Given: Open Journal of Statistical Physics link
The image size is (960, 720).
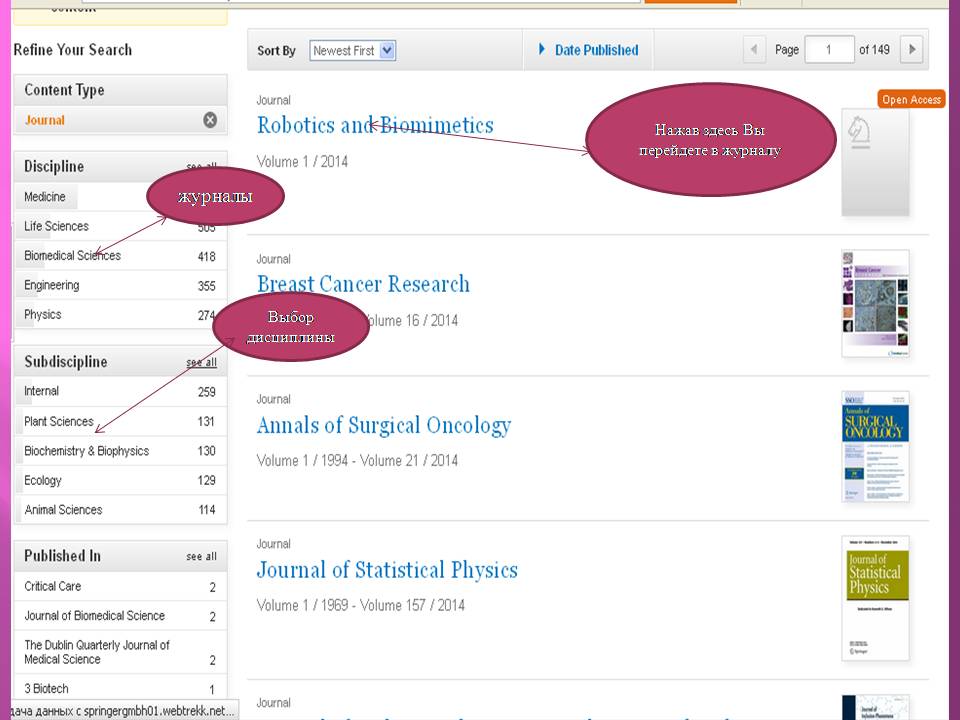Looking at the screenshot, I should pos(387,570).
